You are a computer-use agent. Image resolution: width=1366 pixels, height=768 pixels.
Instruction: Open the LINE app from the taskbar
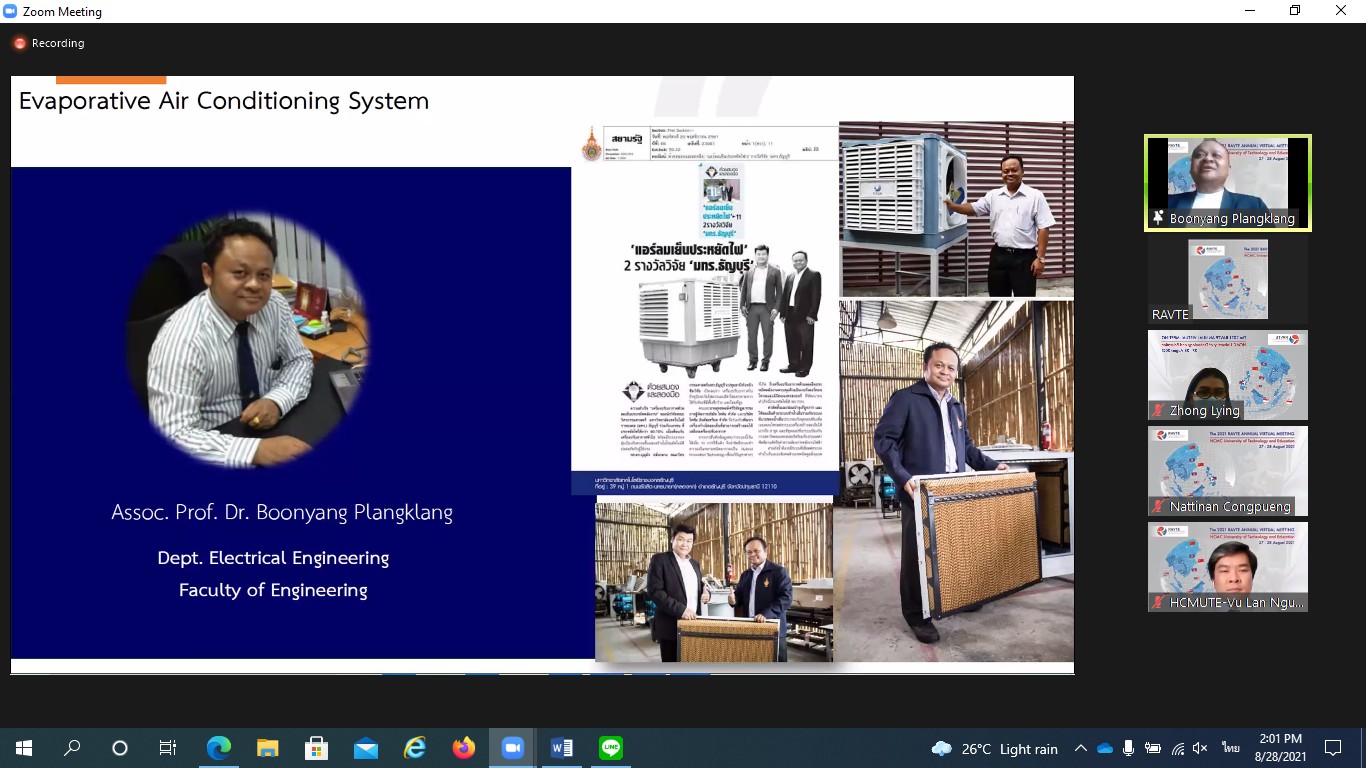pos(610,748)
